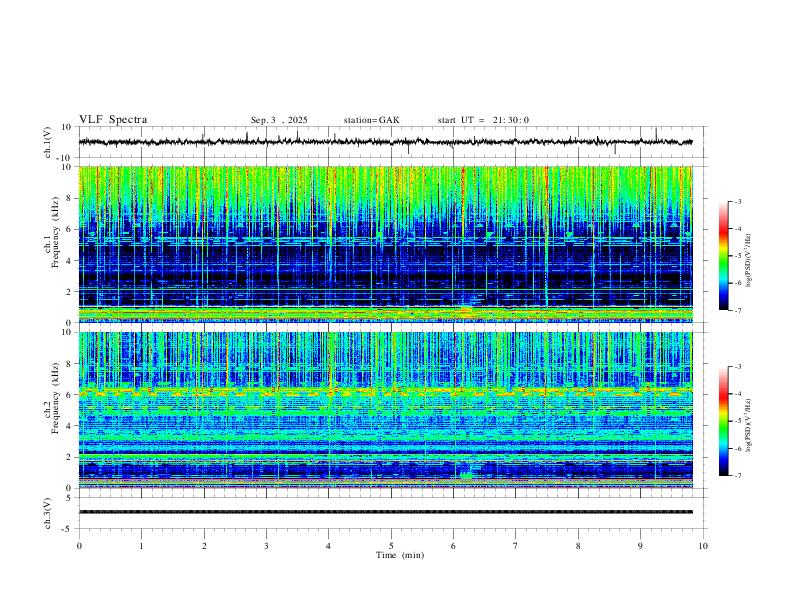Click the -5 label on ch.2 color bar

[738, 421]
